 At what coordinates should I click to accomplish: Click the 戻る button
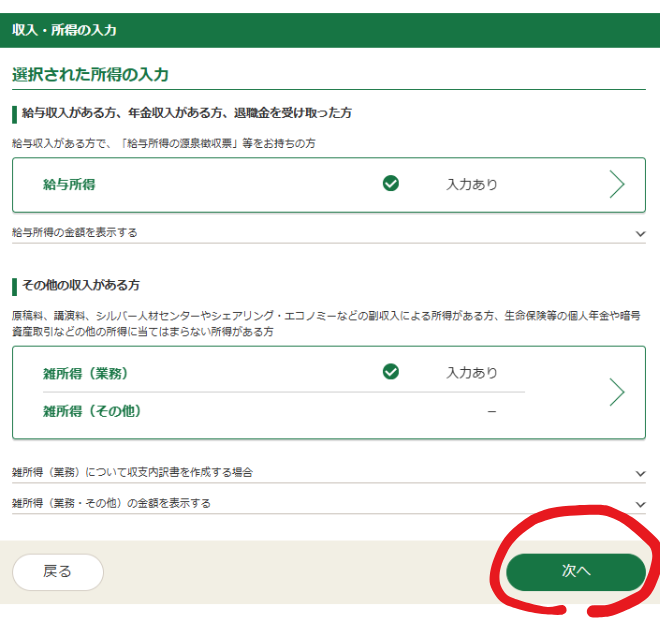58,572
